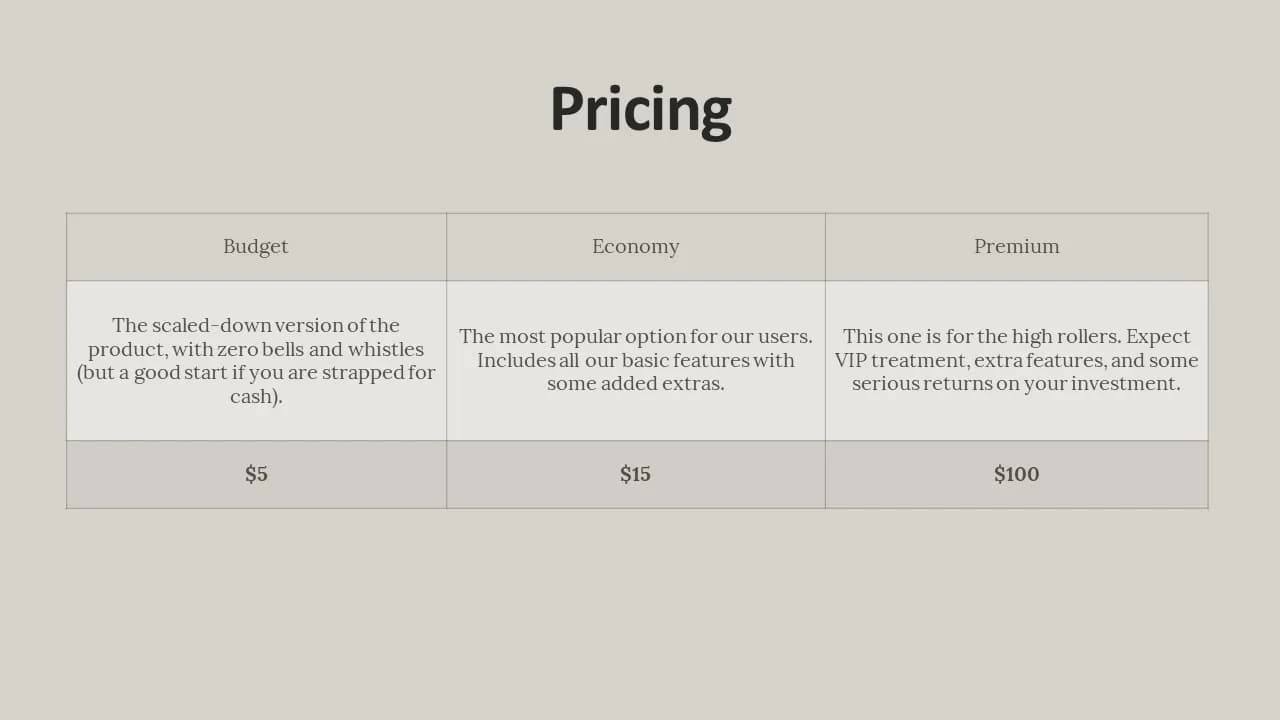The width and height of the screenshot is (1280, 720).
Task: Select the Premium header cell
Action: 1017,247
